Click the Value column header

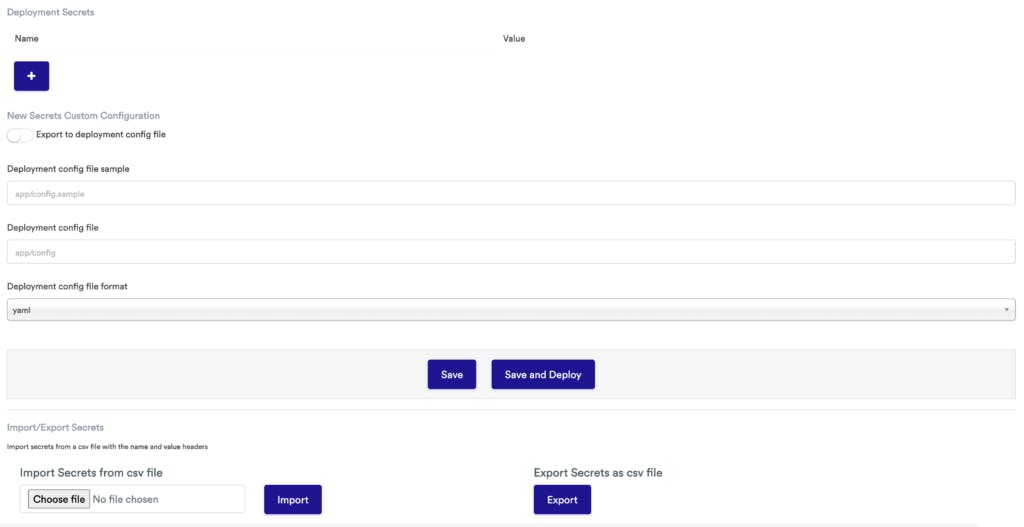pos(514,39)
